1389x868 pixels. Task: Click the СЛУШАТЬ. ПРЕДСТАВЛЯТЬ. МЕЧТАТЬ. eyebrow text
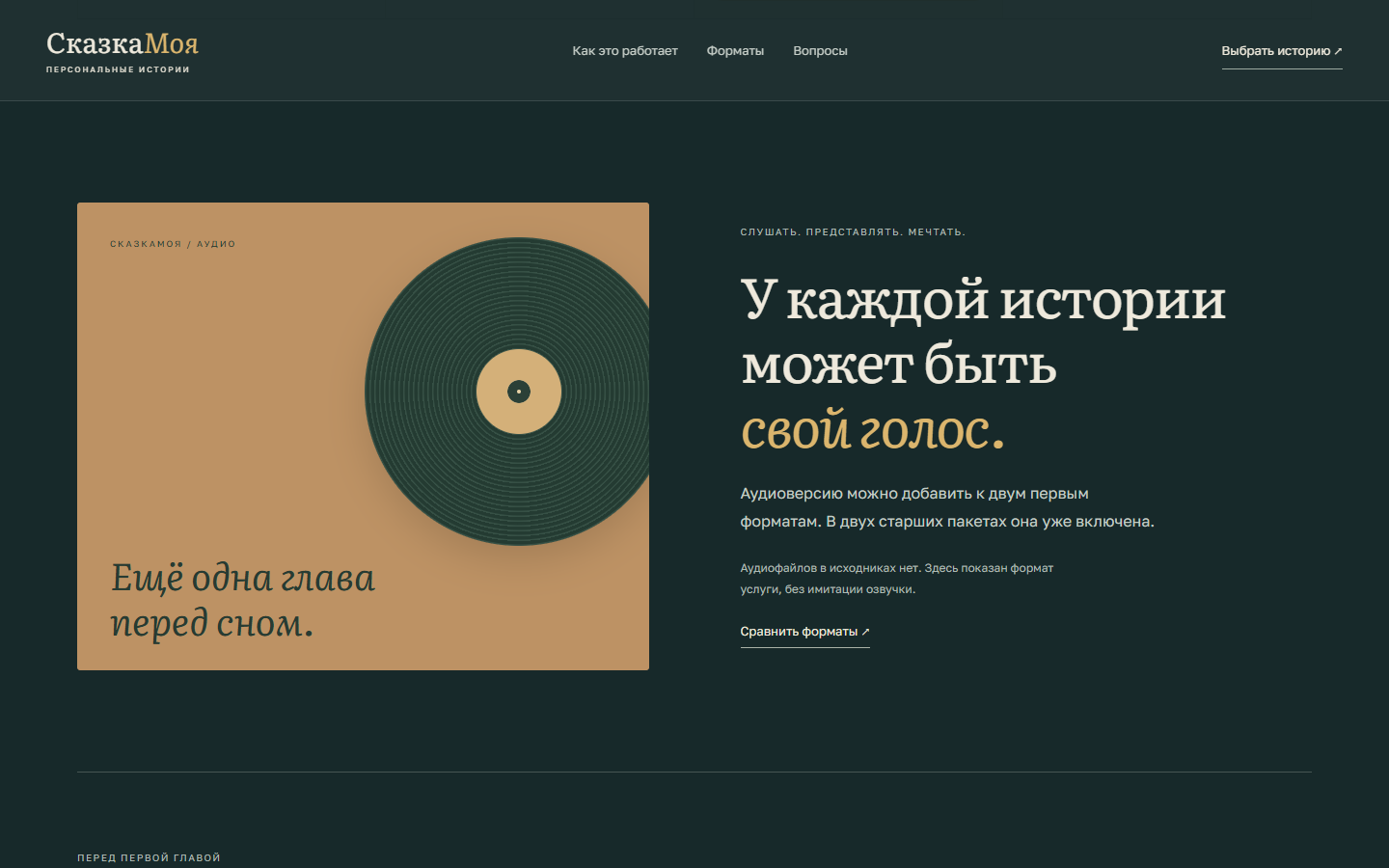[853, 232]
